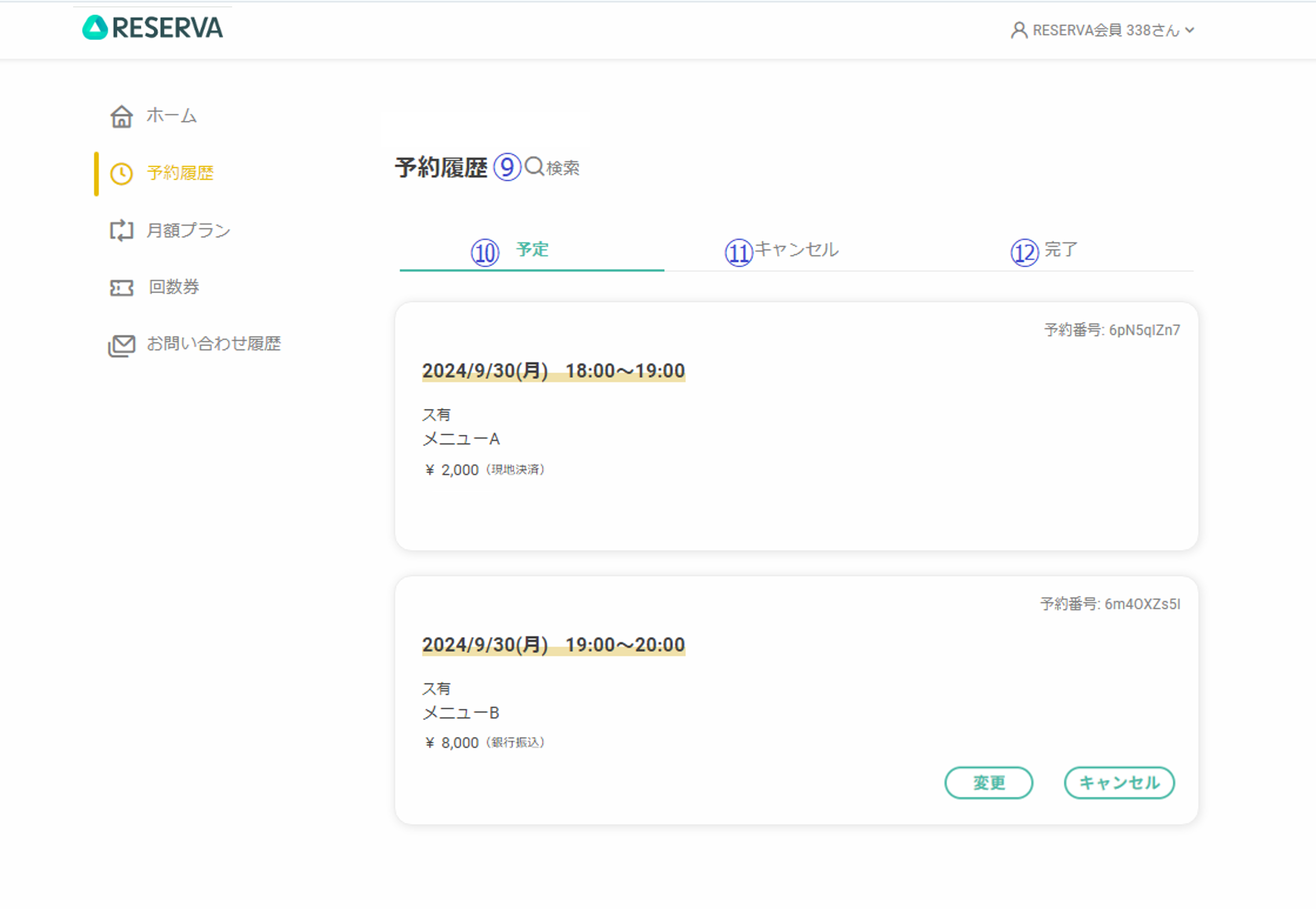The height and width of the screenshot is (909, 1316).
Task: Click the ¥ 8,000 price
Action: [x=452, y=743]
